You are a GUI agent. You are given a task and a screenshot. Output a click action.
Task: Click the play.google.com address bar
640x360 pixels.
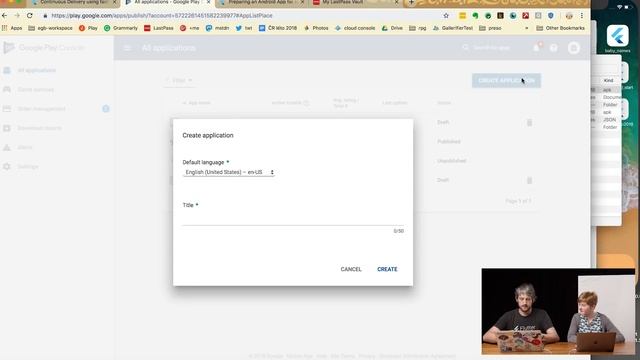click(241, 16)
